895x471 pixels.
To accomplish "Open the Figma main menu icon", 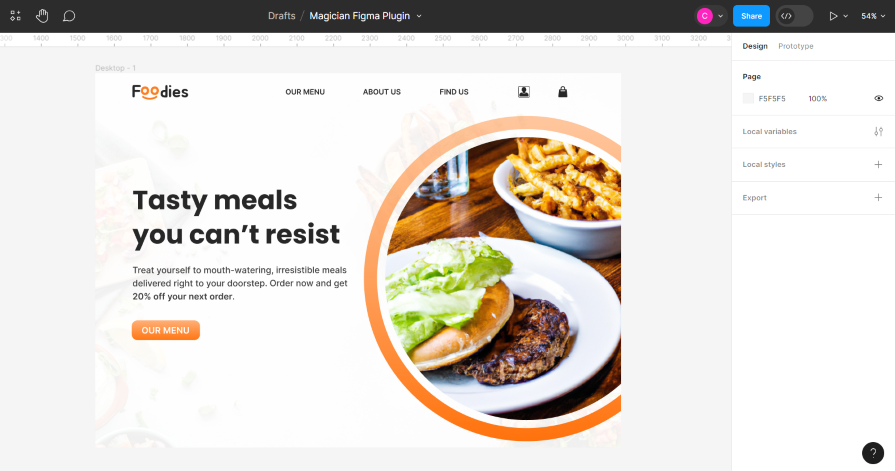I will [x=15, y=16].
